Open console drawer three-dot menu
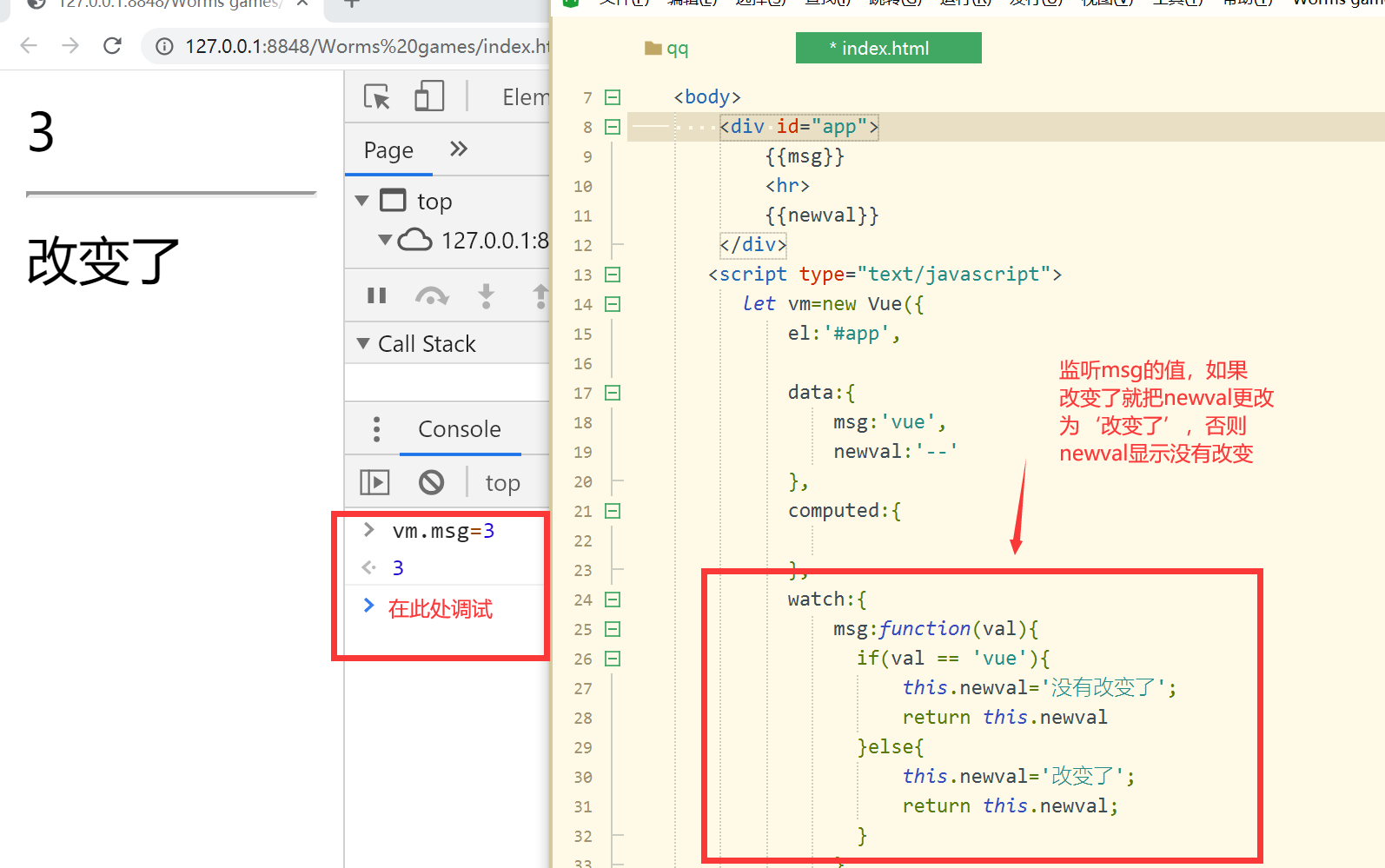The image size is (1385, 868). (376, 429)
